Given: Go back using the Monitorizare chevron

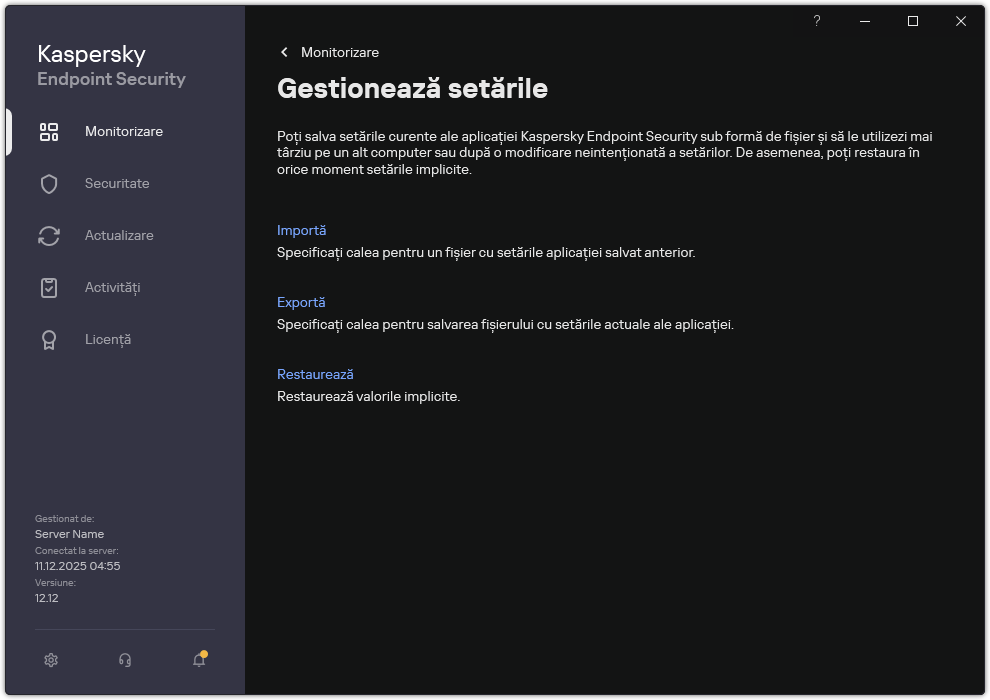Looking at the screenshot, I should click(x=284, y=52).
